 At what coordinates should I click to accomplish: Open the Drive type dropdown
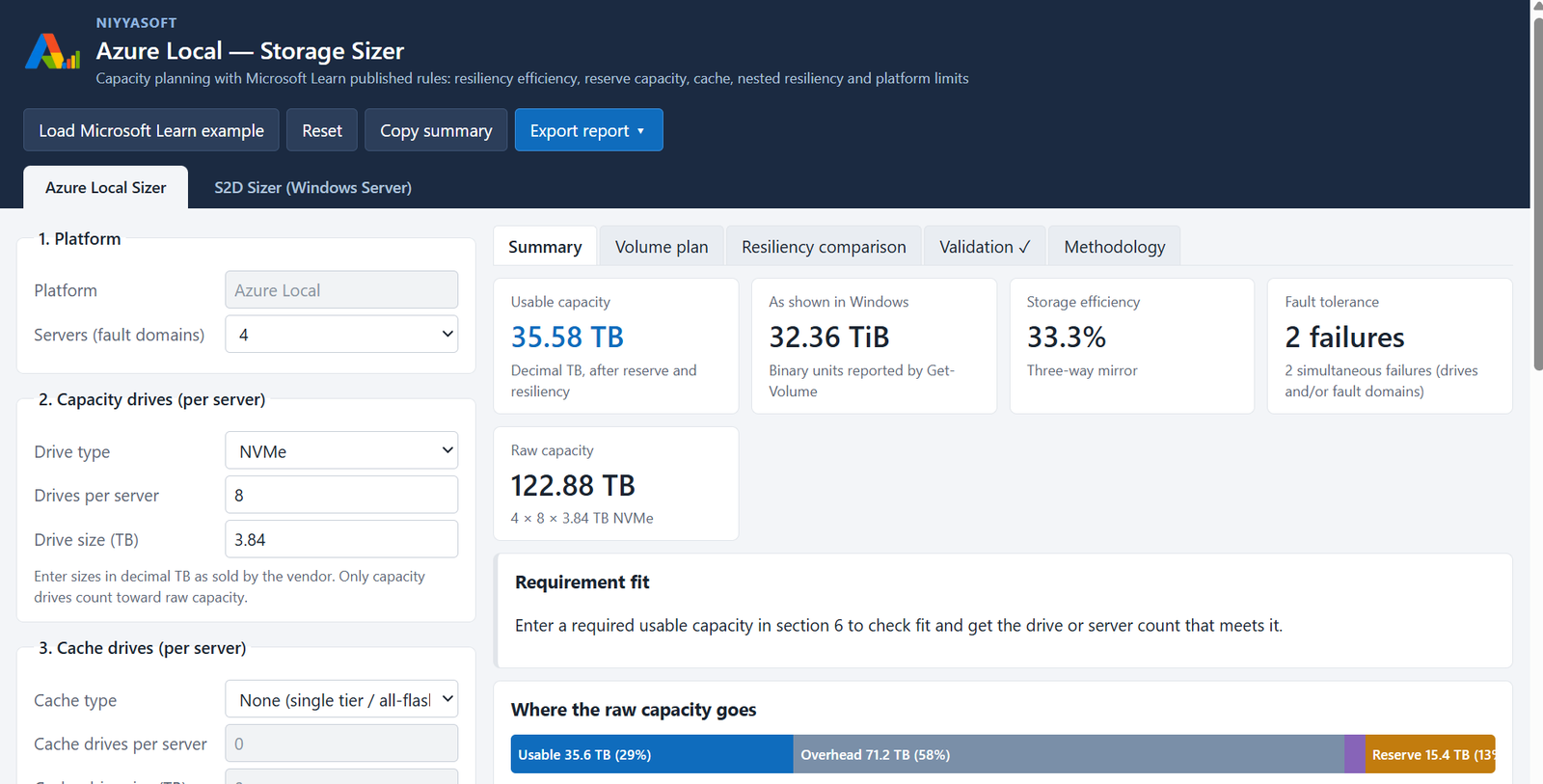point(341,450)
